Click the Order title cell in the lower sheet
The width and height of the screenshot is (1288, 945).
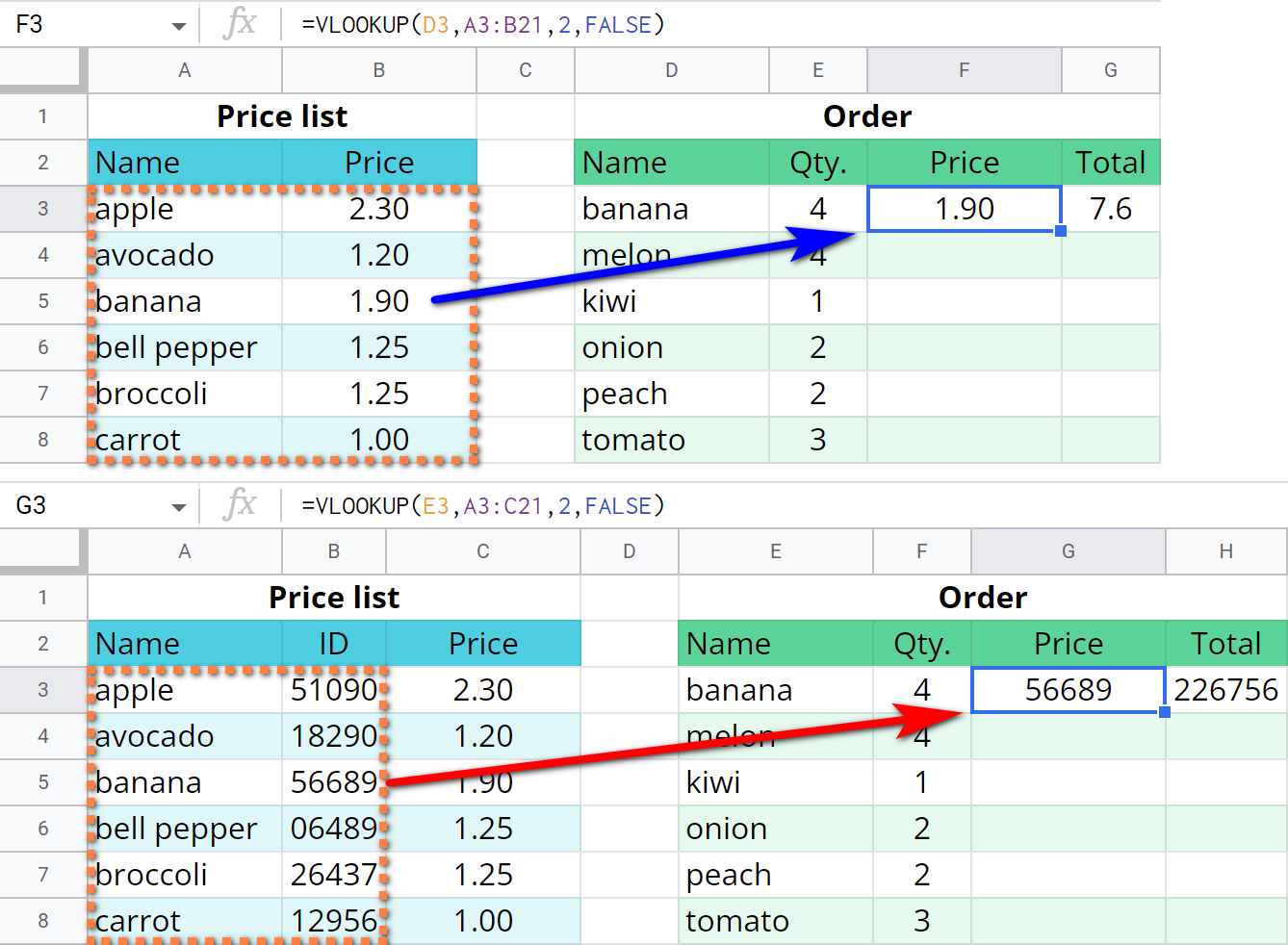click(982, 597)
